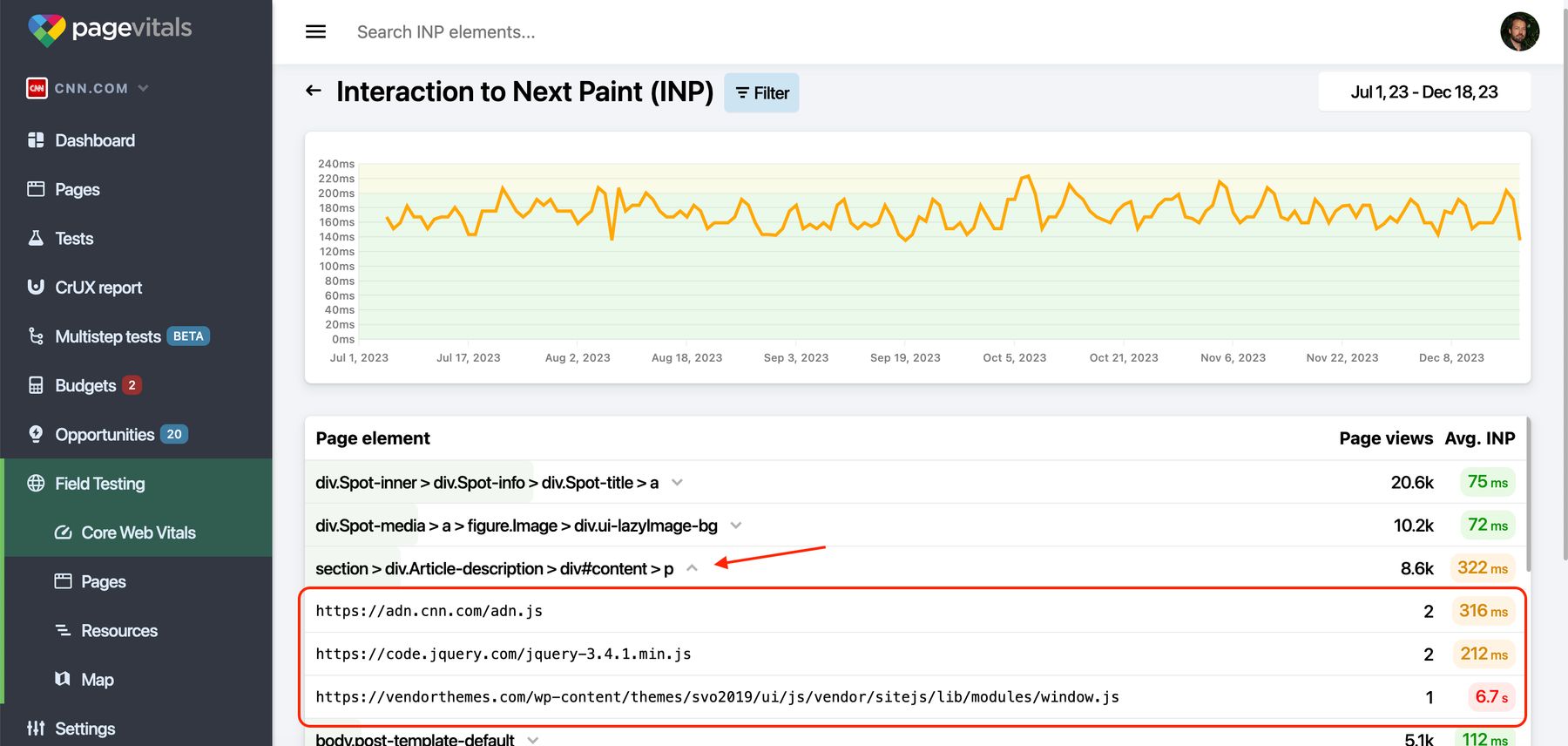Viewport: 1568px width, 746px height.
Task: Expand the div.ui-lazyImage-bg element row
Action: 736,526
